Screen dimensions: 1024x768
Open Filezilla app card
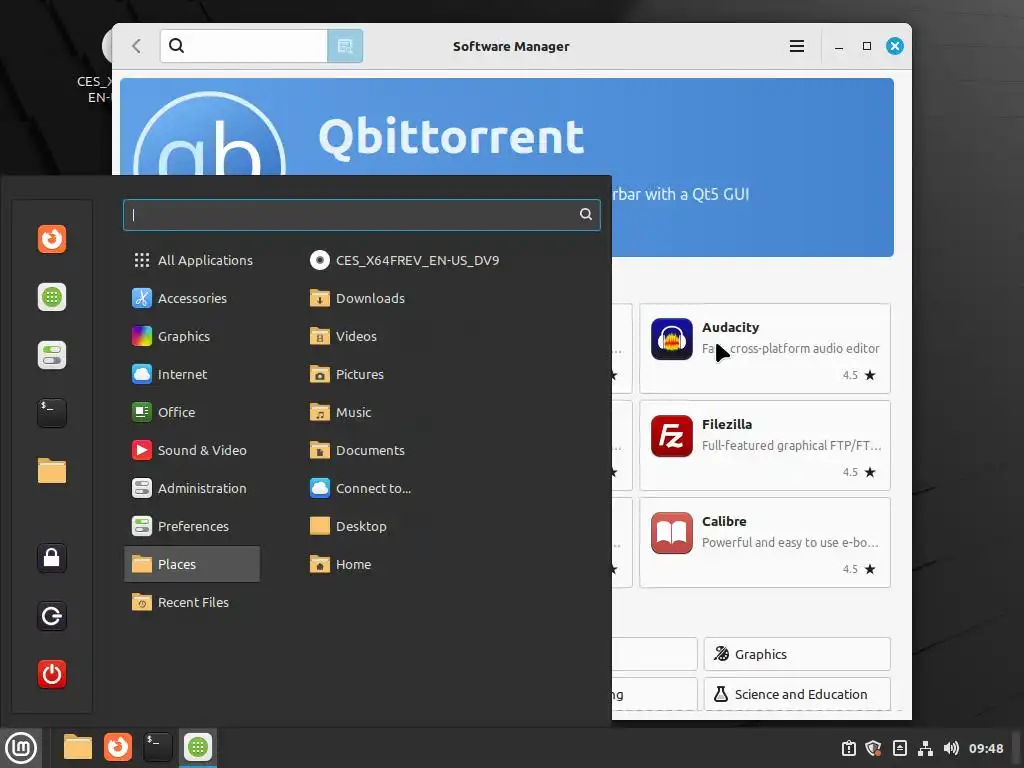pyautogui.click(x=765, y=445)
